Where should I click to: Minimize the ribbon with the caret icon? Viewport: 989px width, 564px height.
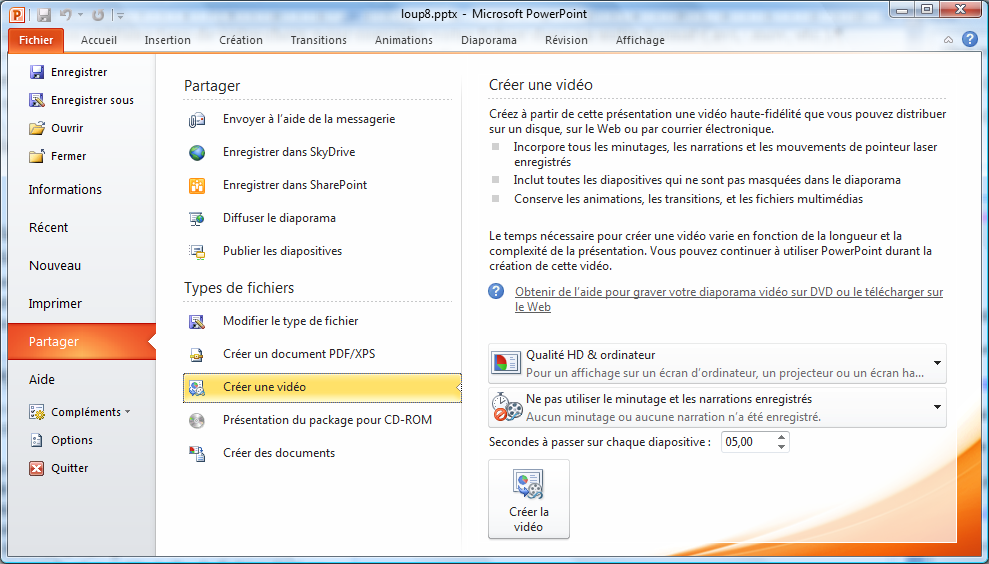[948, 40]
